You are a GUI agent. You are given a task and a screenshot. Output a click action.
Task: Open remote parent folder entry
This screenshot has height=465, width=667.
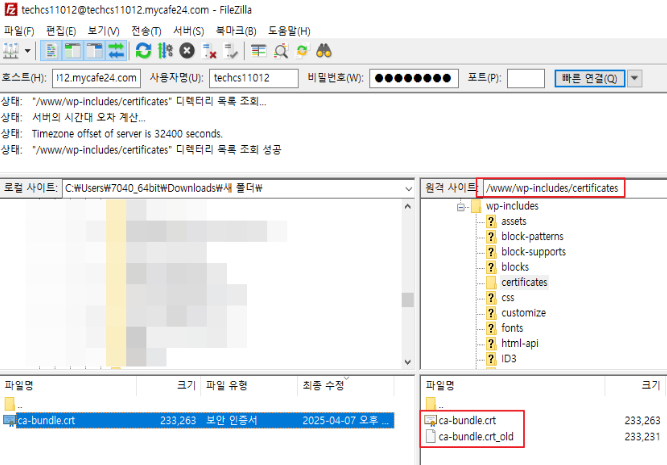435,404
